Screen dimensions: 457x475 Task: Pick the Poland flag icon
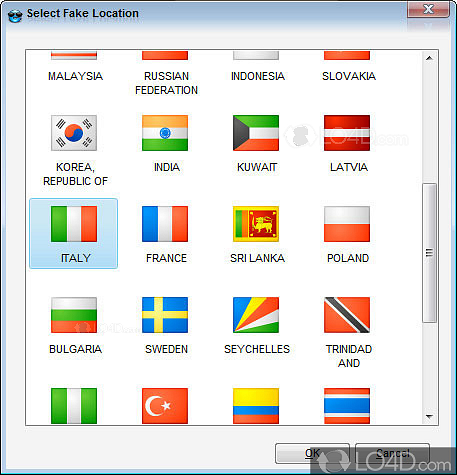[x=347, y=224]
